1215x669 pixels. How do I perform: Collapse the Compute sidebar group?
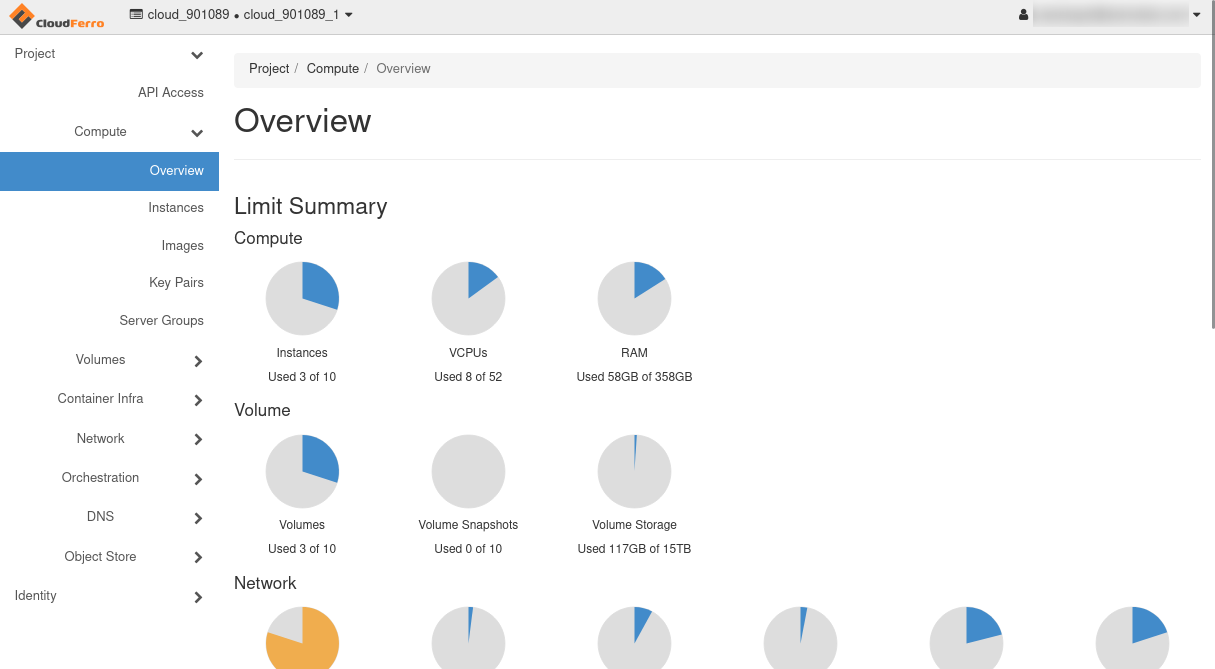[x=197, y=133]
